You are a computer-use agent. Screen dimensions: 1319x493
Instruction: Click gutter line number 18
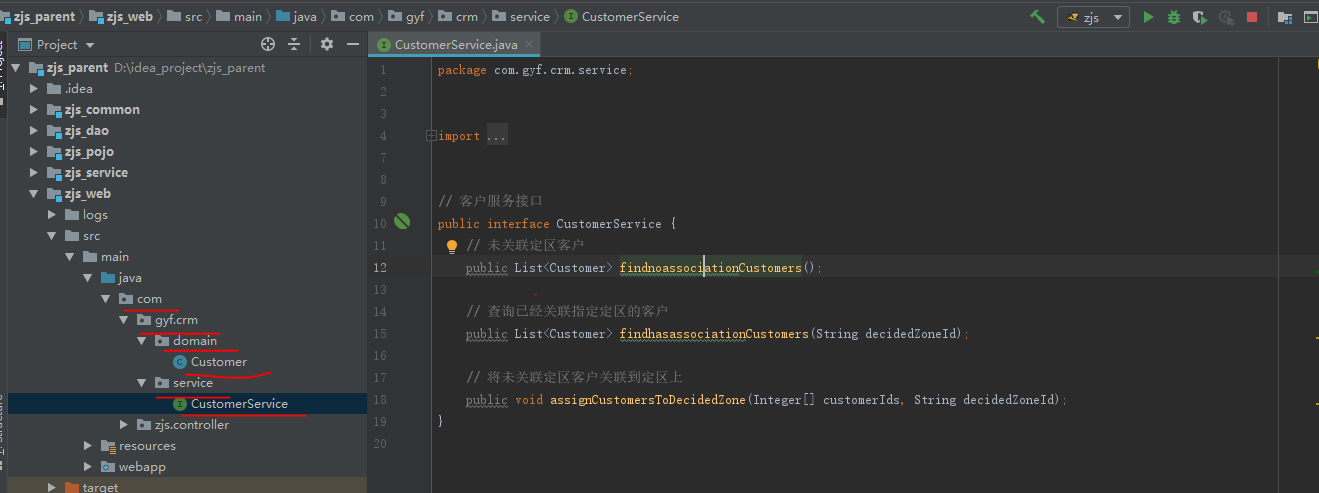[379, 400]
